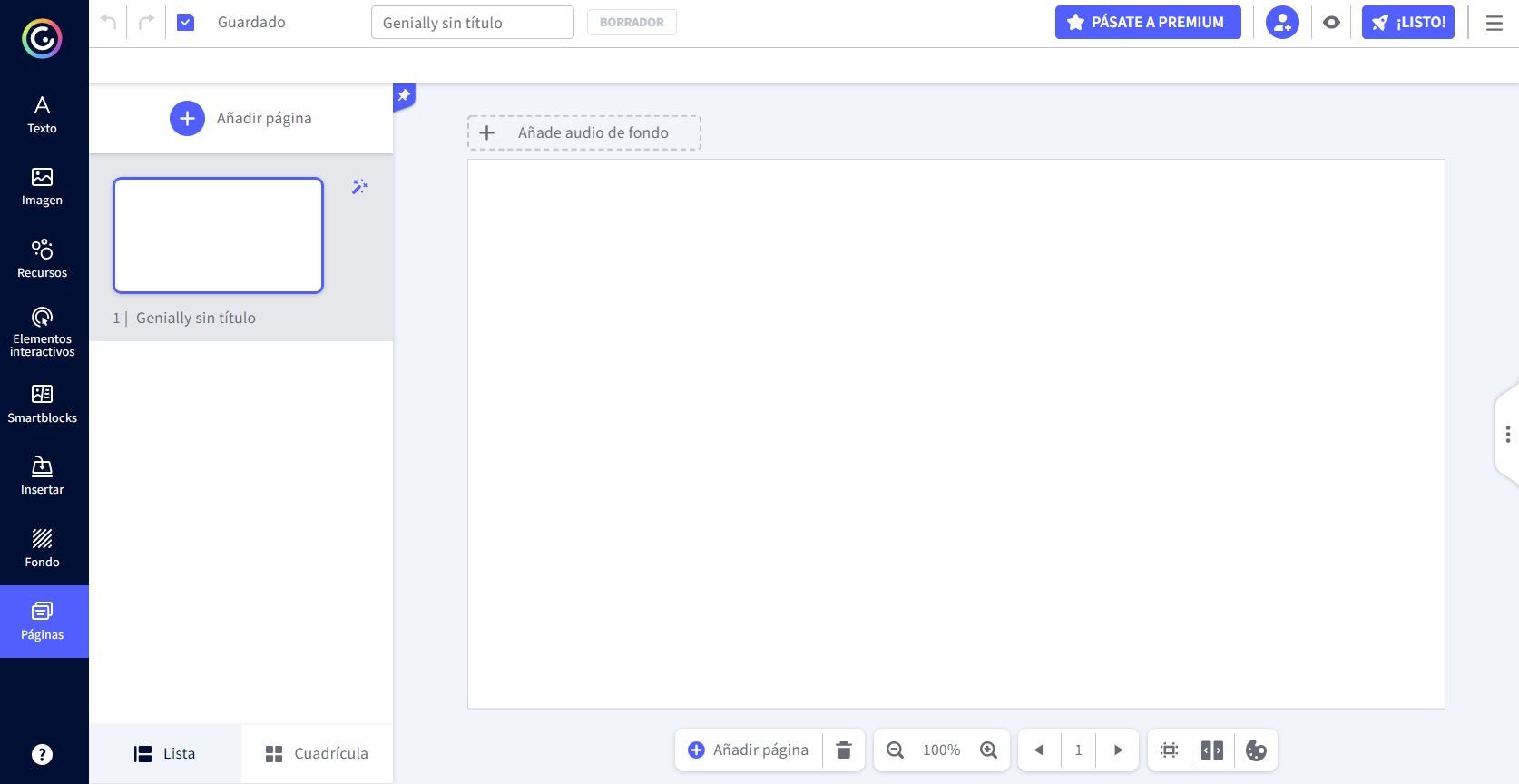The width and height of the screenshot is (1519, 784).
Task: Toggle the pin on the pages panel
Action: 404,95
